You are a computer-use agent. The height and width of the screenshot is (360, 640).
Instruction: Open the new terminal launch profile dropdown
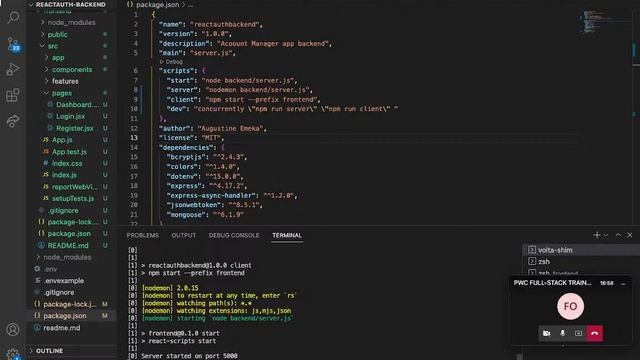pos(606,235)
